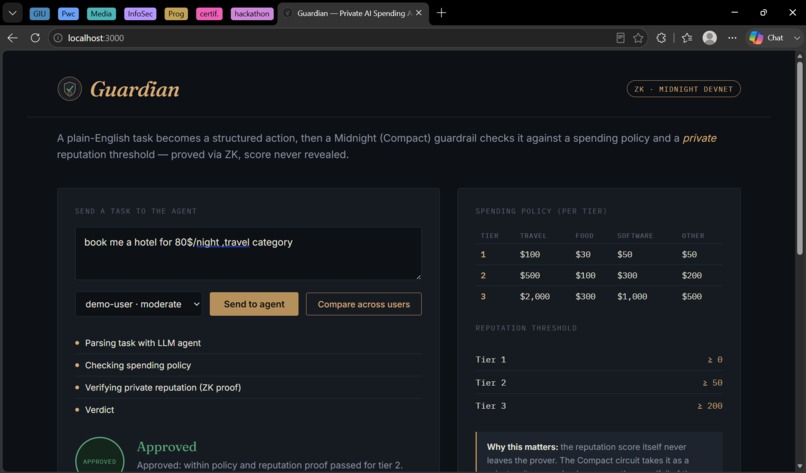Viewport: 806px width, 473px height.
Task: Click the OTHER column header
Action: 692,236
